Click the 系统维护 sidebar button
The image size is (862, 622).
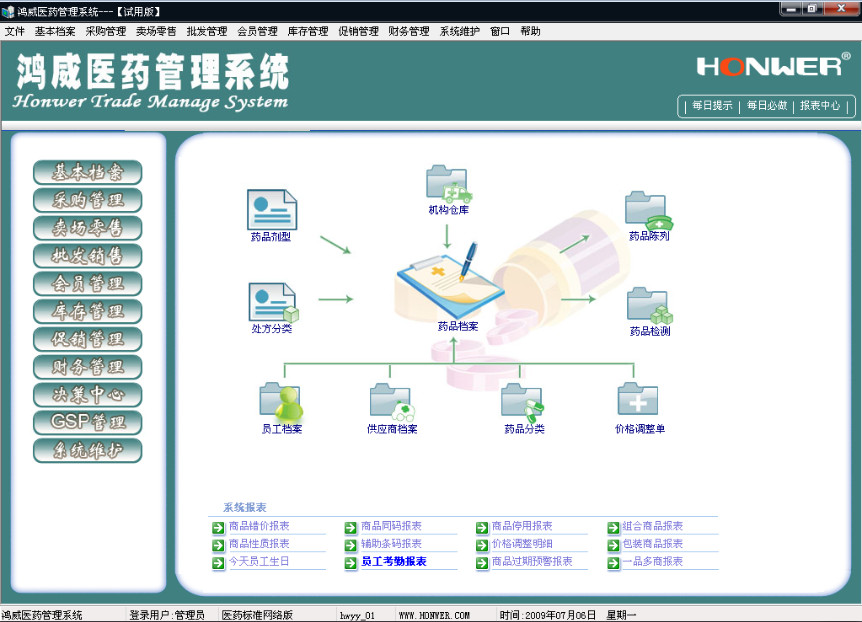tap(88, 450)
